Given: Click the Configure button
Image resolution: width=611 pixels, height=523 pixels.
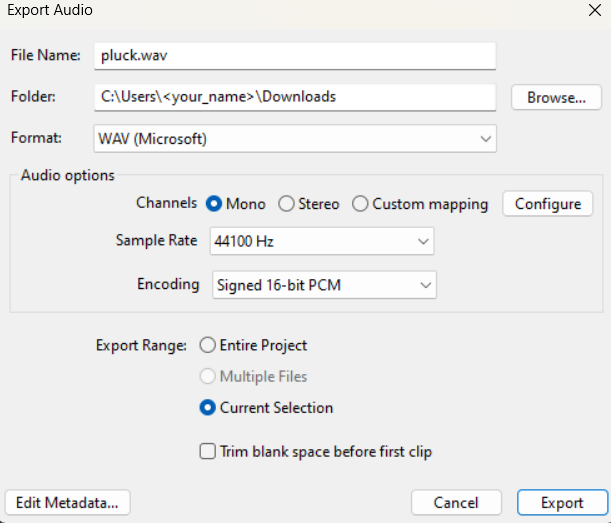Looking at the screenshot, I should (547, 204).
